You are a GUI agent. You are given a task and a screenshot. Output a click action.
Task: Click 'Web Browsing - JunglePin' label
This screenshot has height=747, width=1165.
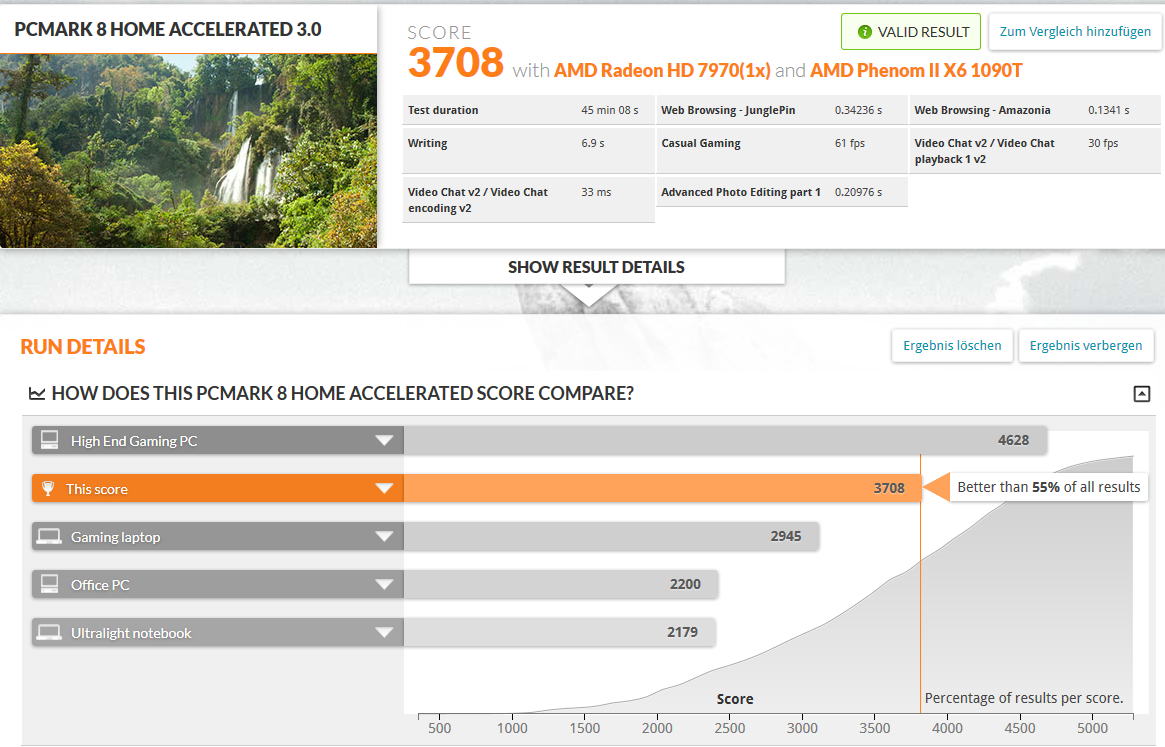coord(728,110)
